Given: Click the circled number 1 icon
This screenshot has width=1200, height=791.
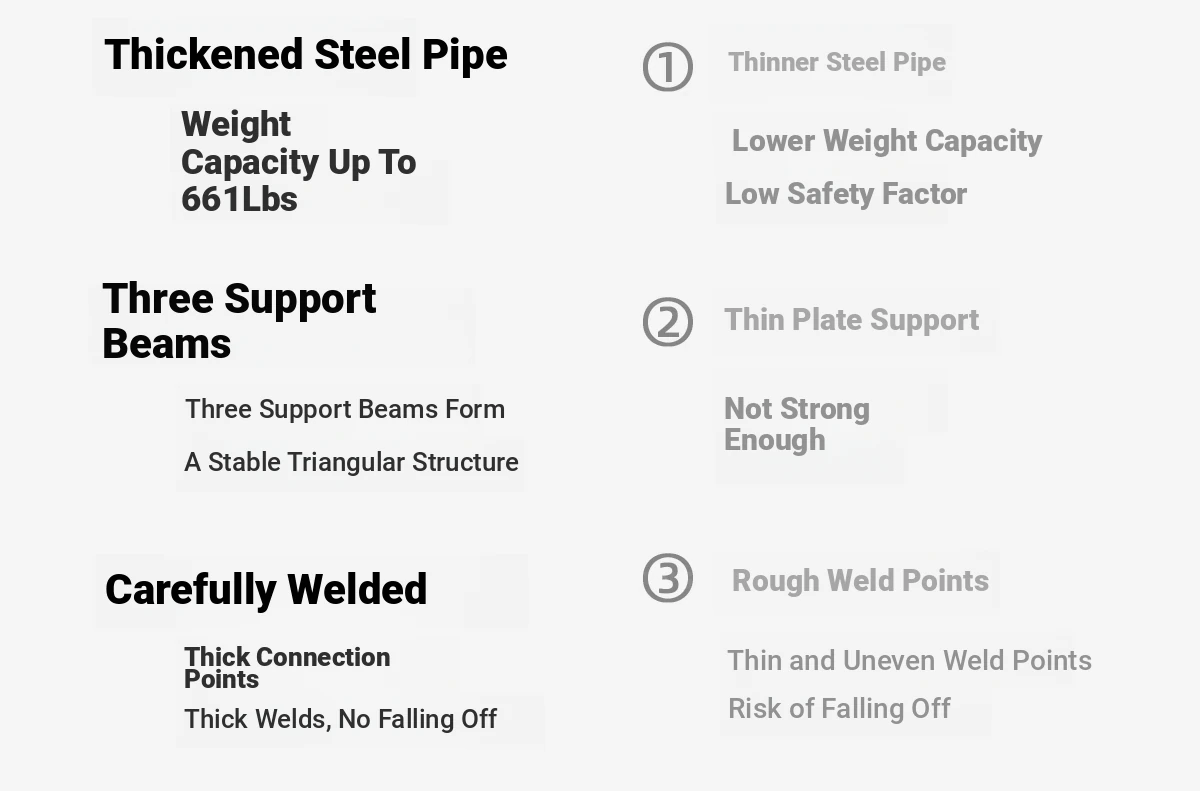Looking at the screenshot, I should point(667,67).
